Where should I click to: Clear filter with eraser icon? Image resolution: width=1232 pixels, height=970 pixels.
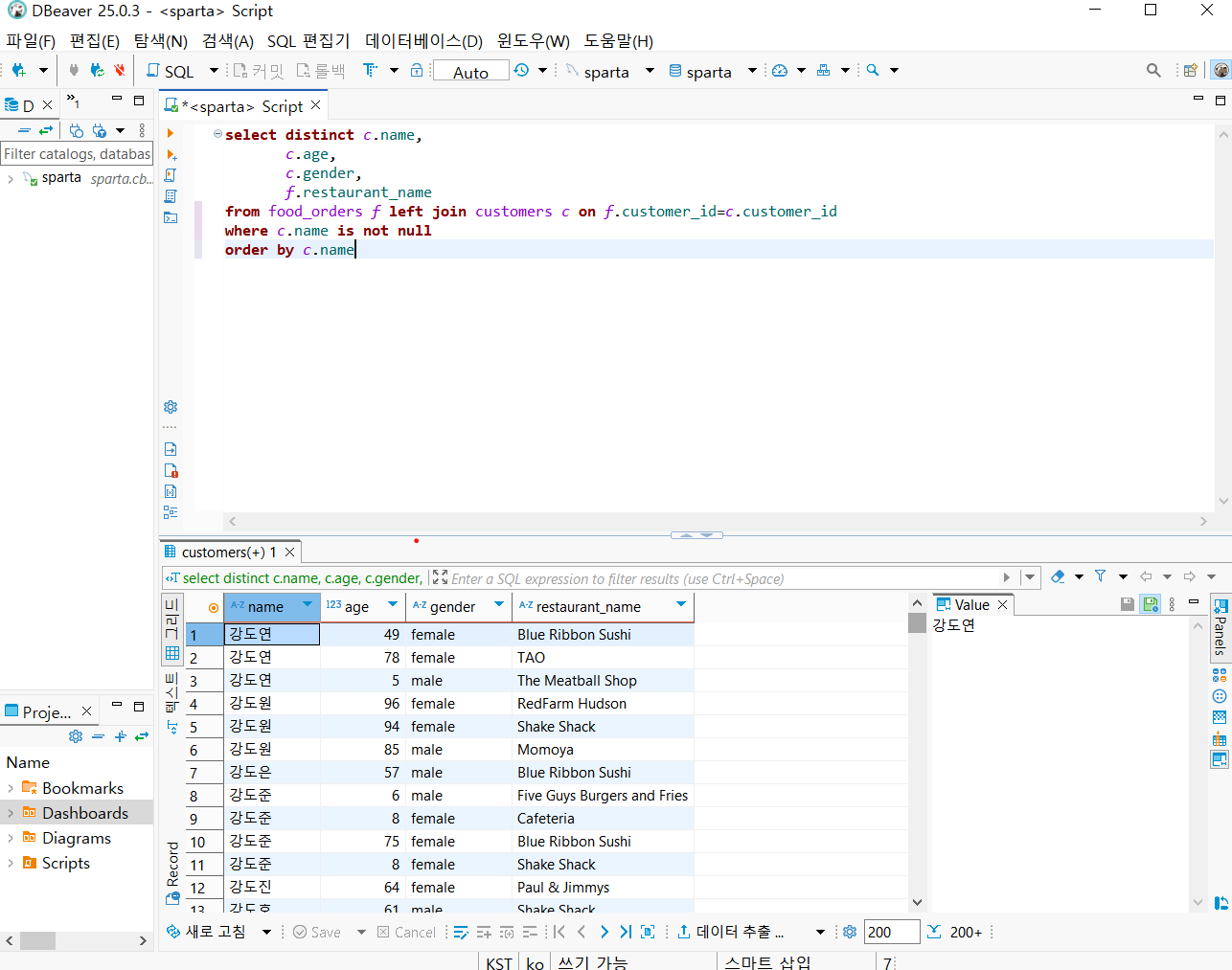tap(1058, 576)
